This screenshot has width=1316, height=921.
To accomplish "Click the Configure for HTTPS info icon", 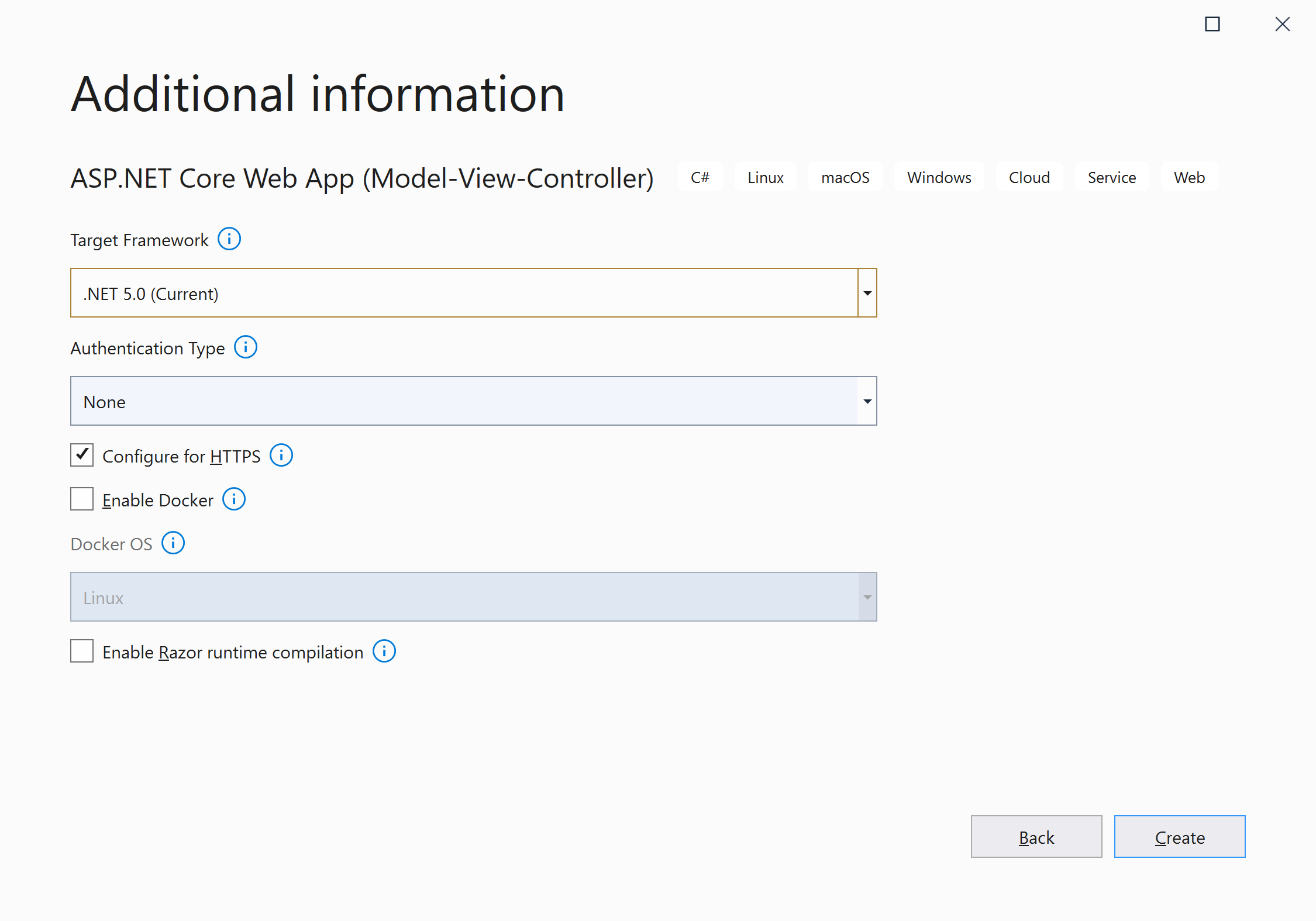I will coord(281,456).
